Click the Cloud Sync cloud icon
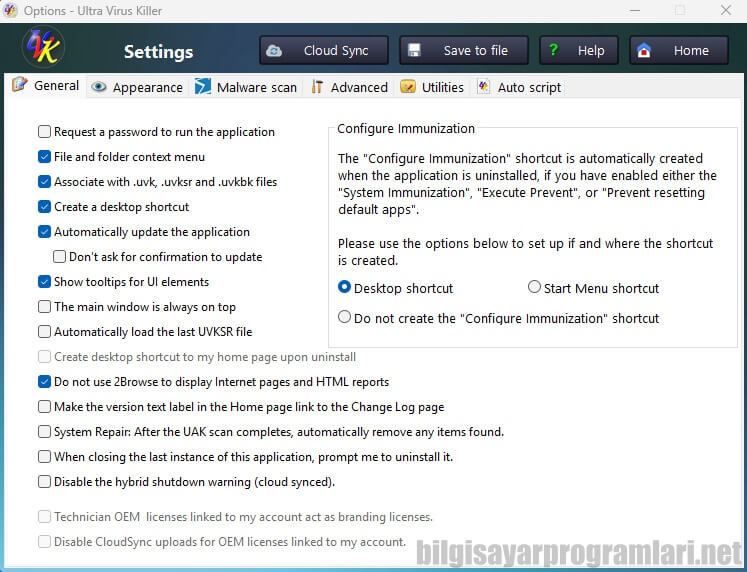 [x=274, y=50]
